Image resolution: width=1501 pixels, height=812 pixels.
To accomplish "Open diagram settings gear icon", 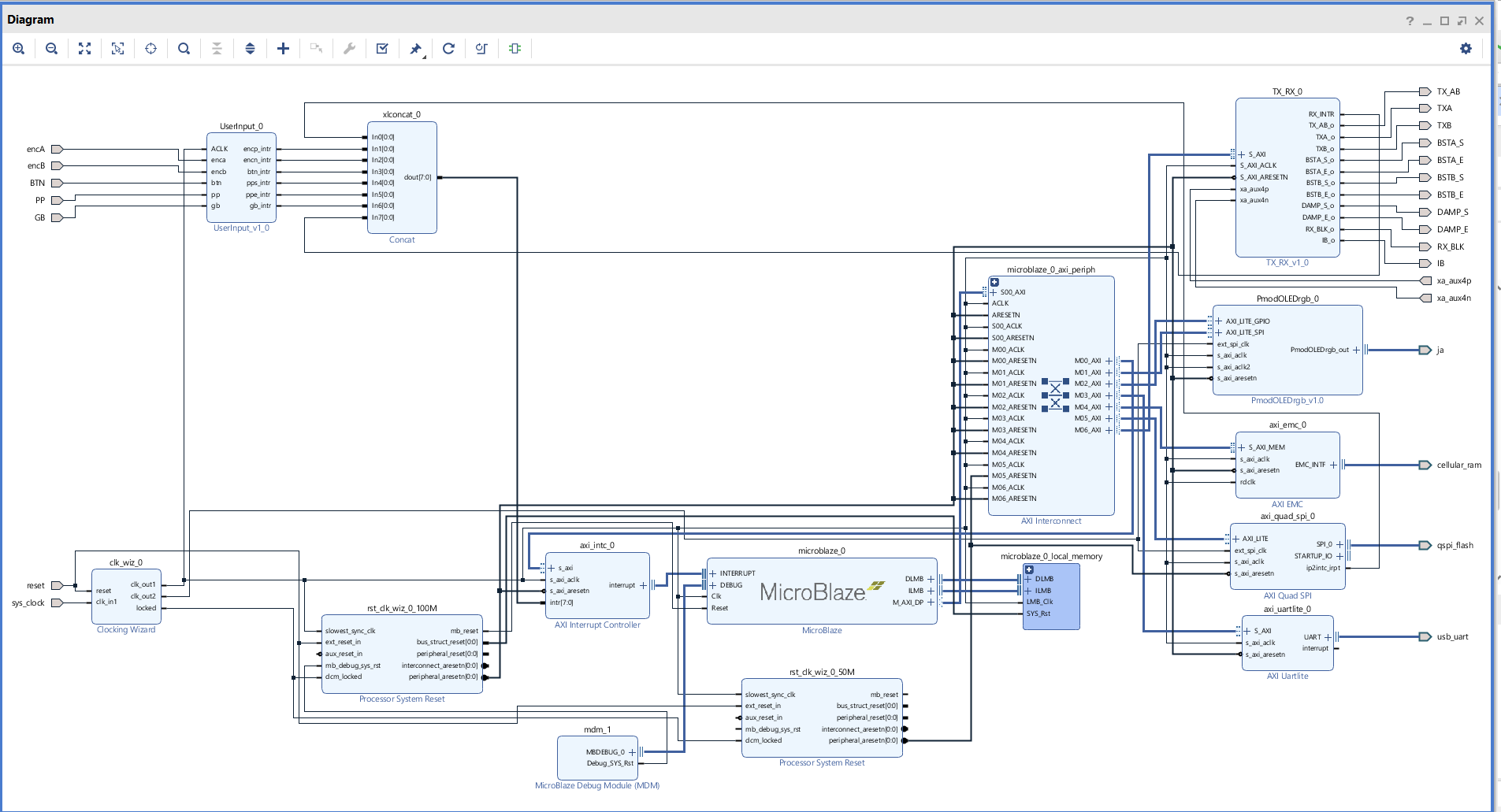I will (x=1466, y=49).
